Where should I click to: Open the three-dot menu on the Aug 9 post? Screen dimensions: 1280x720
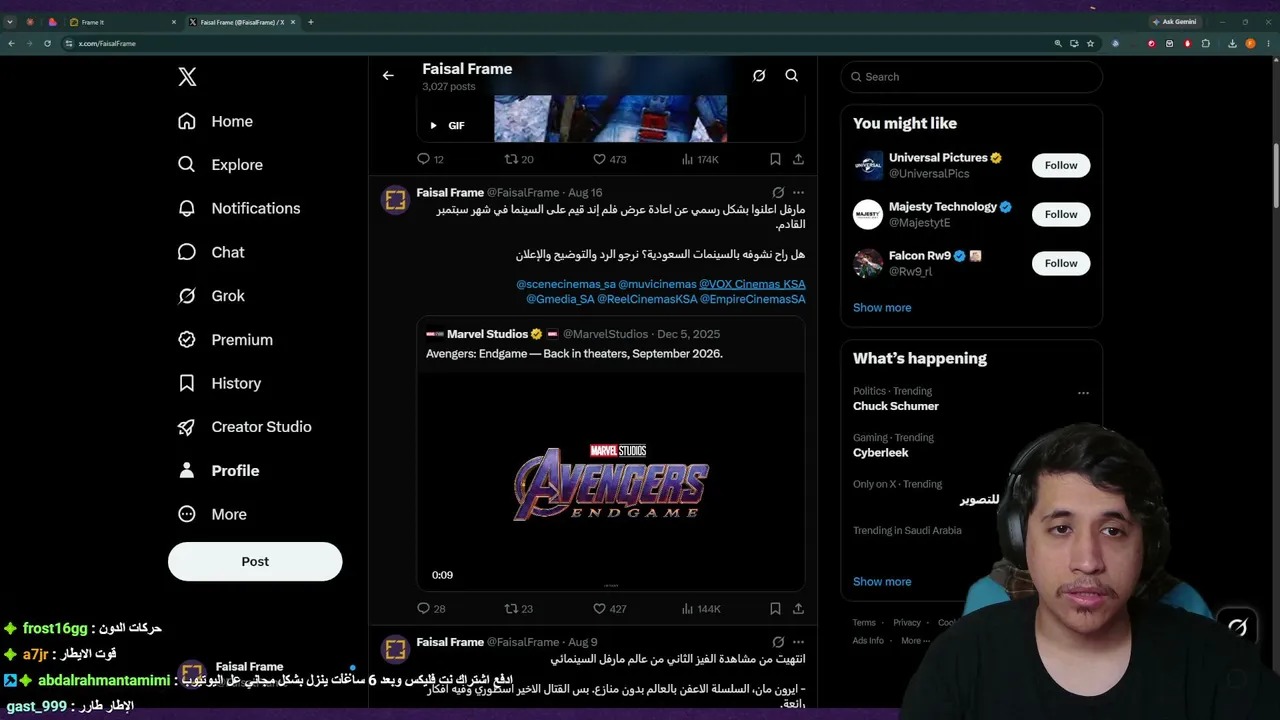[798, 642]
